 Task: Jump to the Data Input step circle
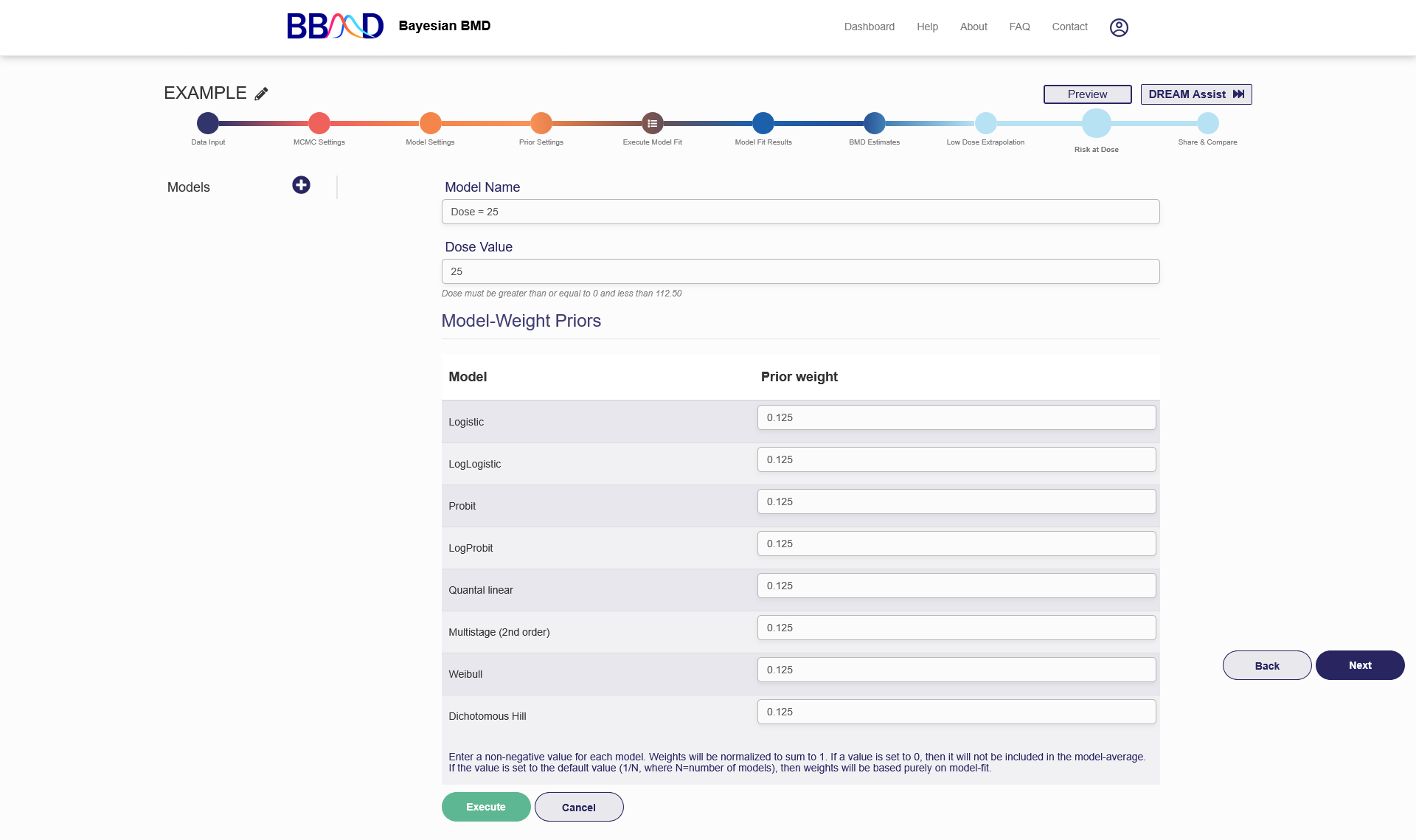(208, 123)
